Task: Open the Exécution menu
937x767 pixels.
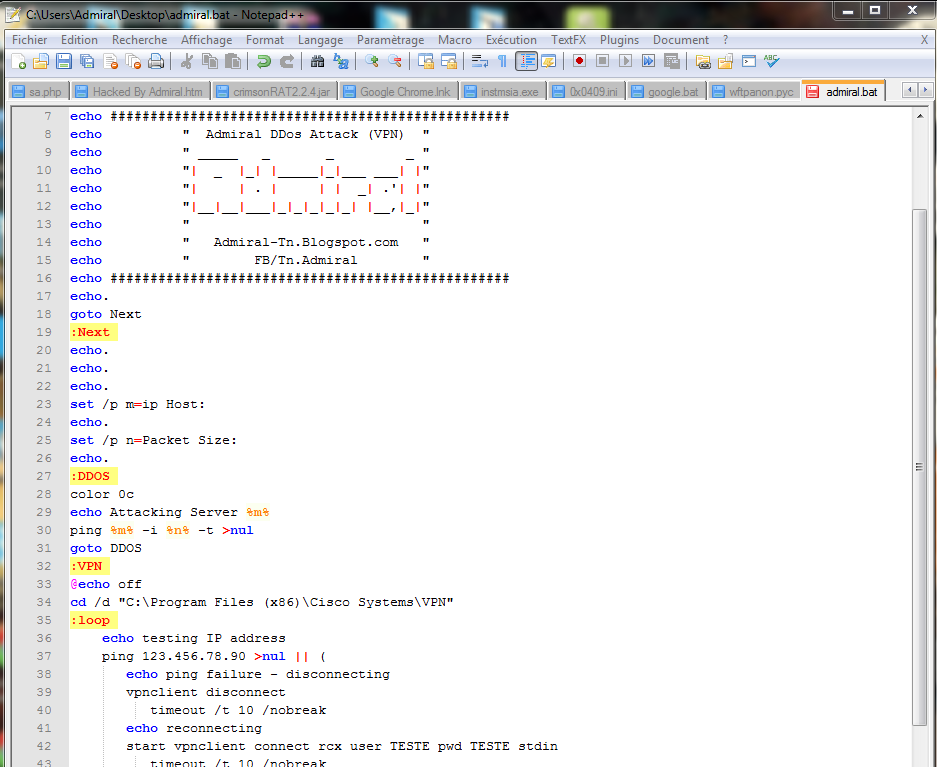Action: point(511,40)
